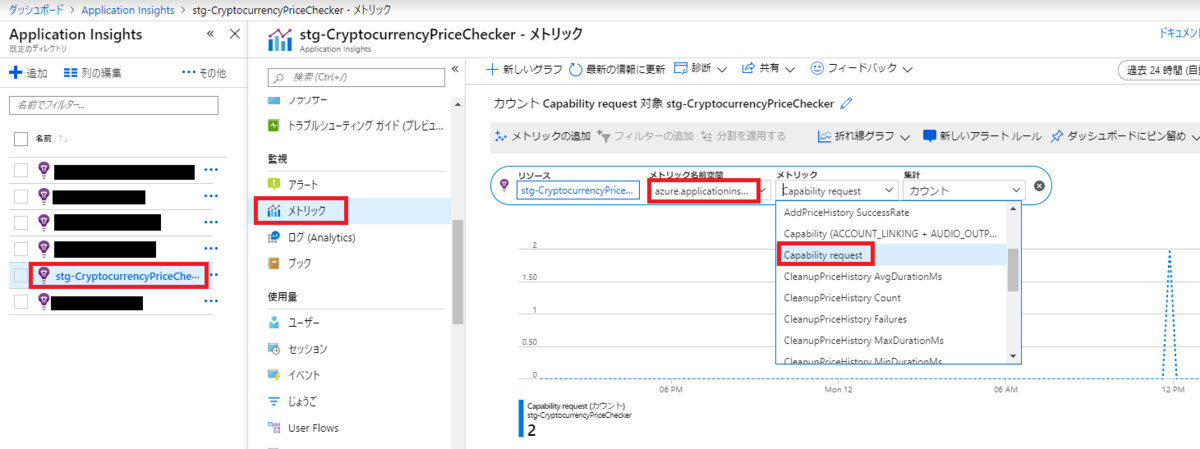The width and height of the screenshot is (1200, 449).
Task: Click 分割を適用する apply splitting
Action: pyautogui.click(x=743, y=136)
